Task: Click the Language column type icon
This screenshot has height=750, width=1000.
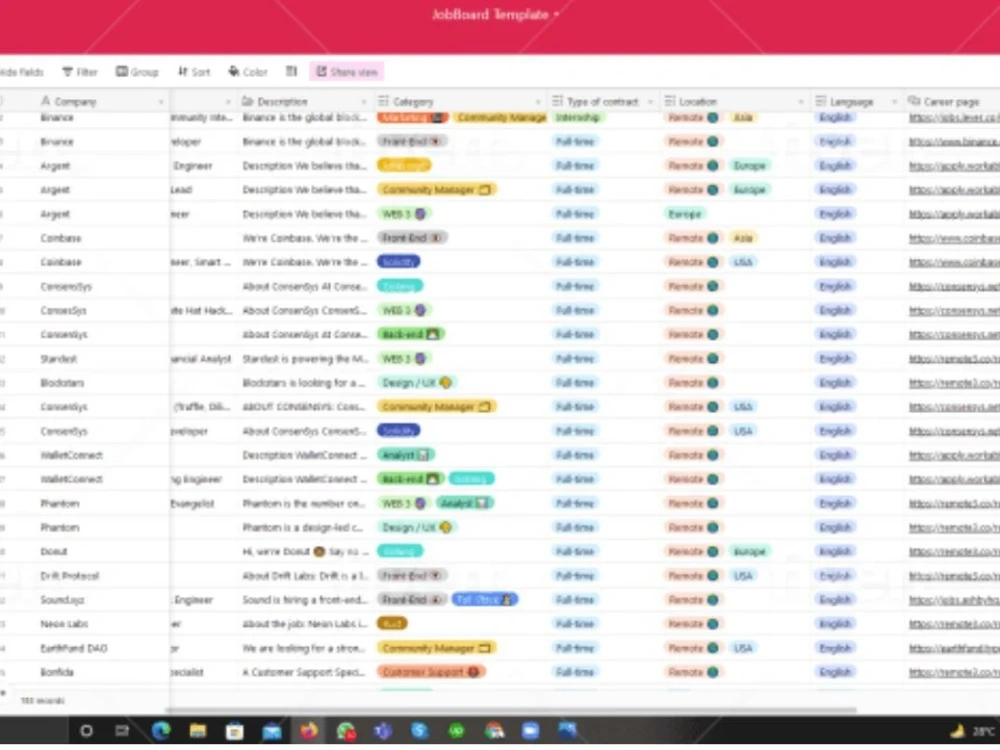Action: click(x=821, y=101)
